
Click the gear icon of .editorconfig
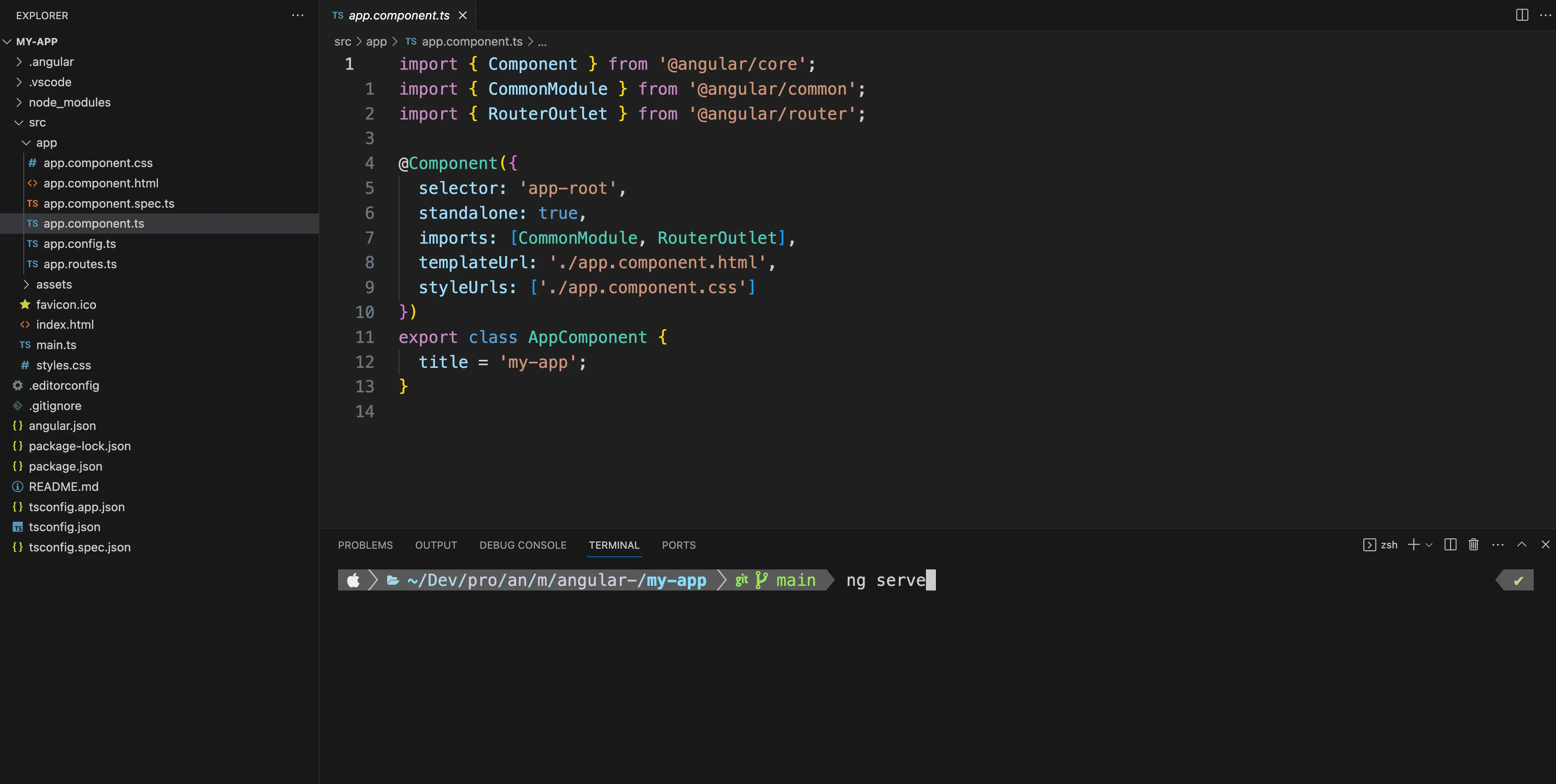click(x=18, y=385)
